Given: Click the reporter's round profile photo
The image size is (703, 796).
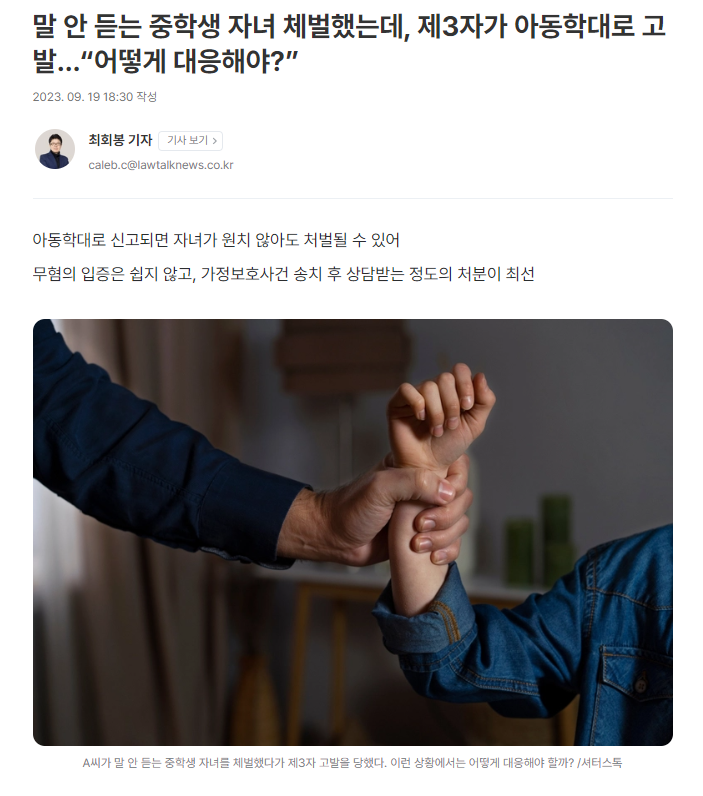Looking at the screenshot, I should pos(55,149).
